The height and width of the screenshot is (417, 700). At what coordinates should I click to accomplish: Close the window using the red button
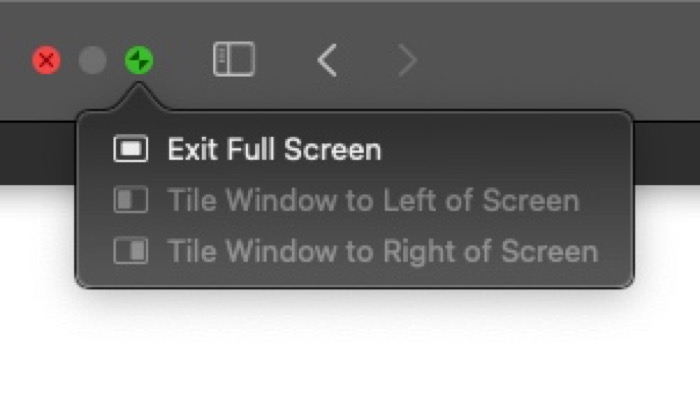46,61
